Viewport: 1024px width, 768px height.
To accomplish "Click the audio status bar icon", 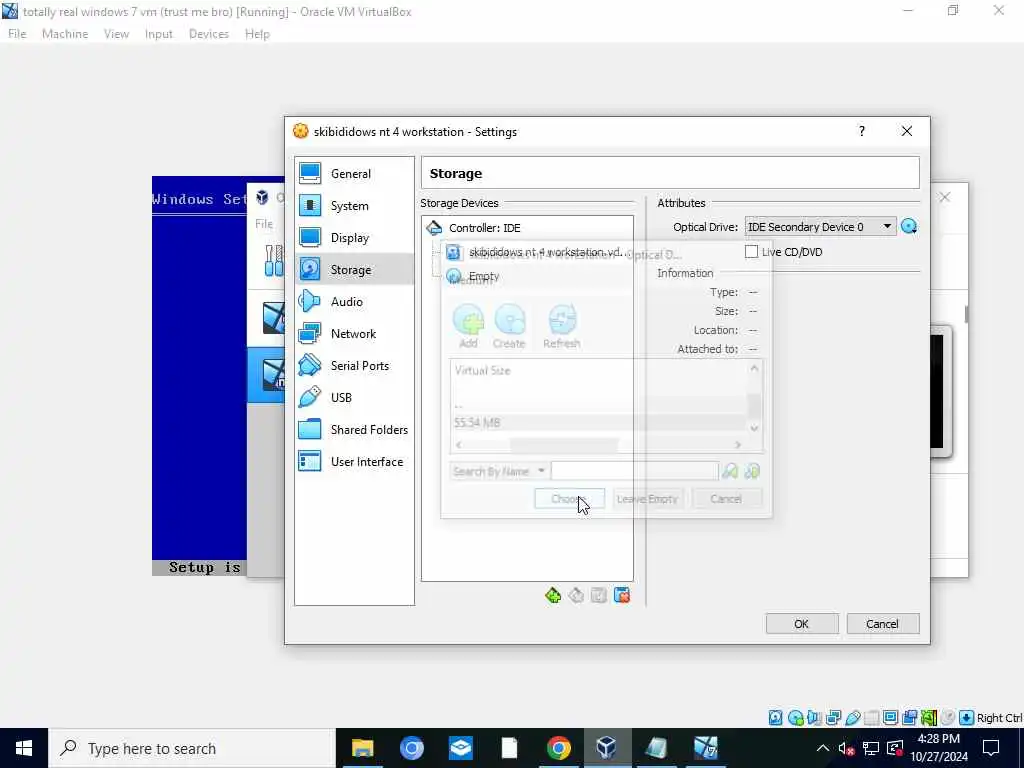I will pyautogui.click(x=814, y=718).
